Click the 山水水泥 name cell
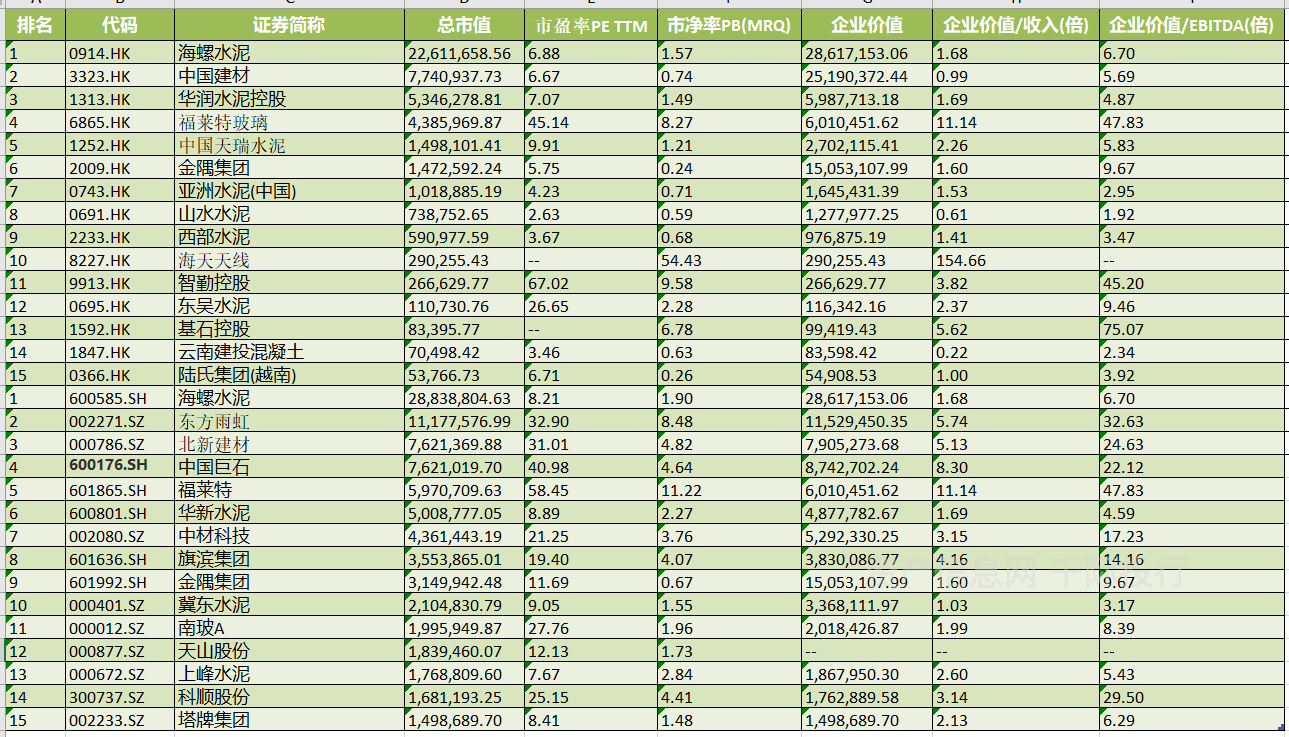 (289, 215)
